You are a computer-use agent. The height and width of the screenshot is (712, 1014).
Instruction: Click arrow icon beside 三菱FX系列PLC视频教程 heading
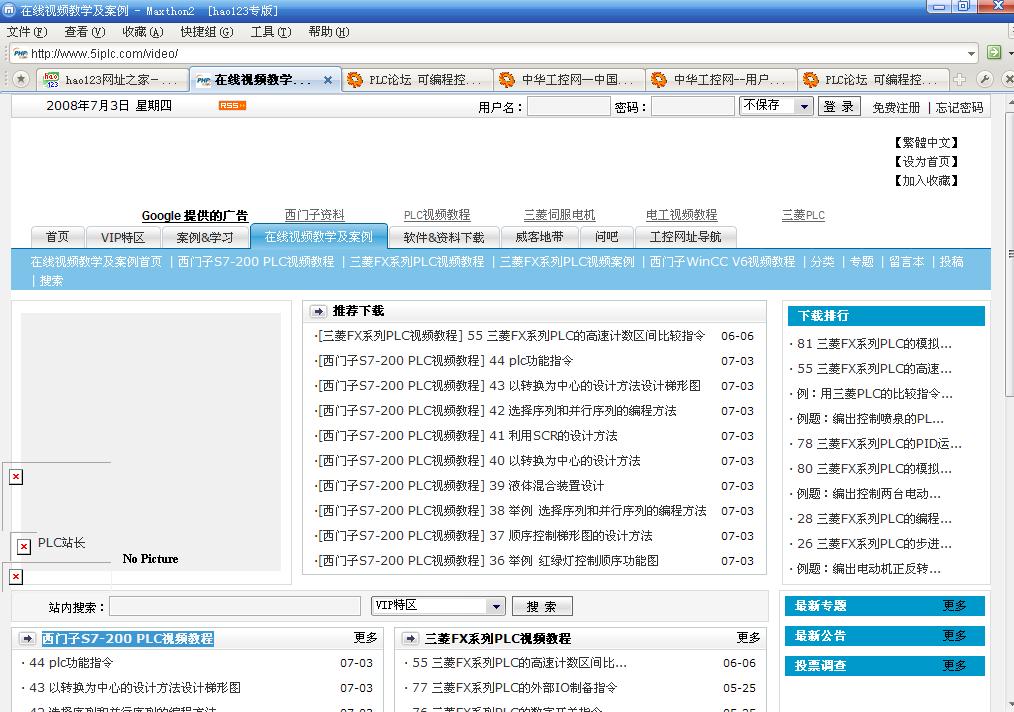[x=410, y=638]
